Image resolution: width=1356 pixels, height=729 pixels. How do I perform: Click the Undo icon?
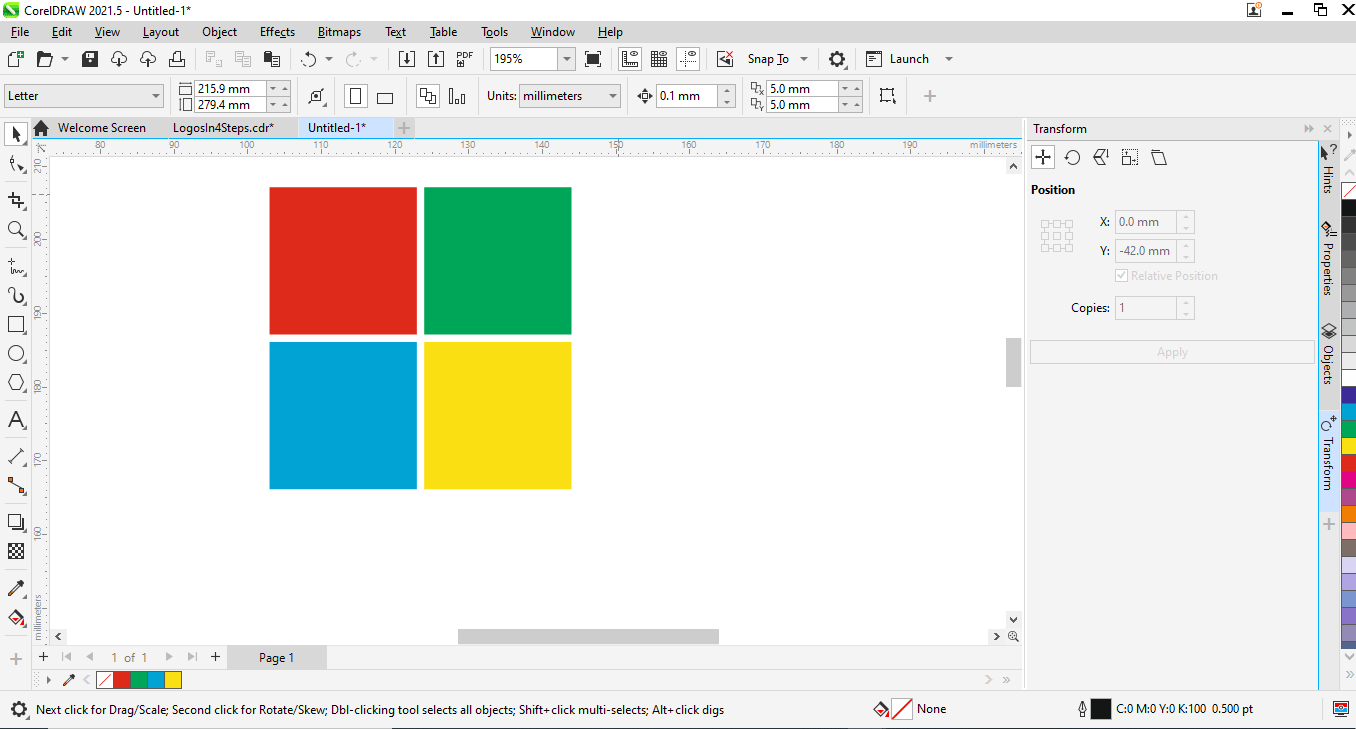click(x=309, y=59)
